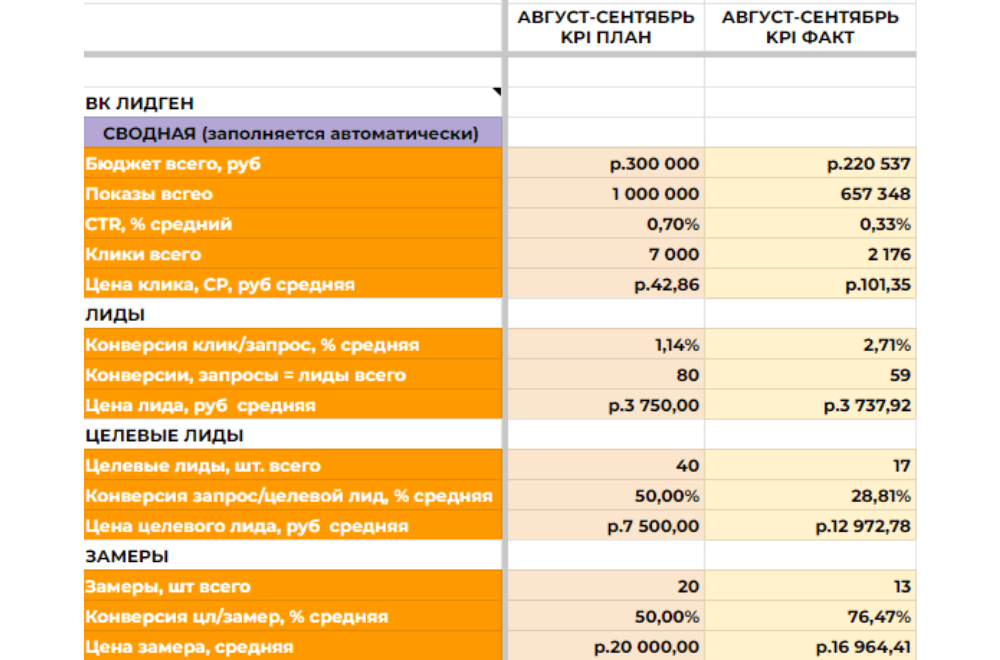1000x660 pixels.
Task: Select plan click price cell р.42,86
Action: (606, 284)
